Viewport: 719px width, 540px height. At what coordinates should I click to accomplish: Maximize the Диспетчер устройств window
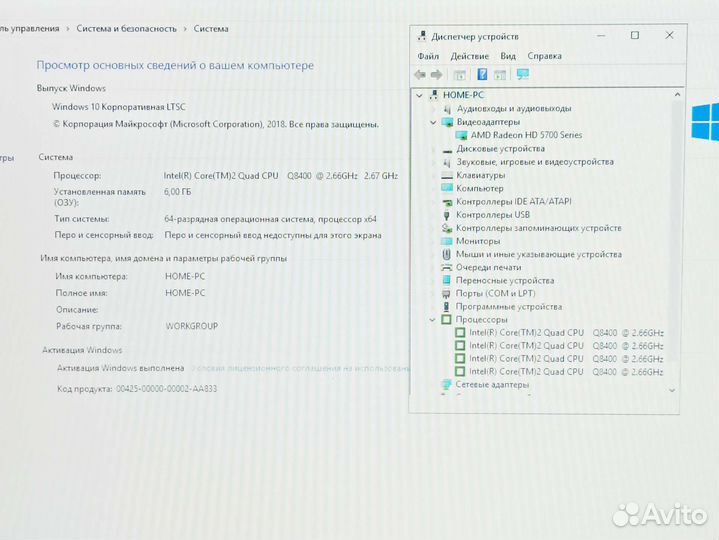click(635, 35)
